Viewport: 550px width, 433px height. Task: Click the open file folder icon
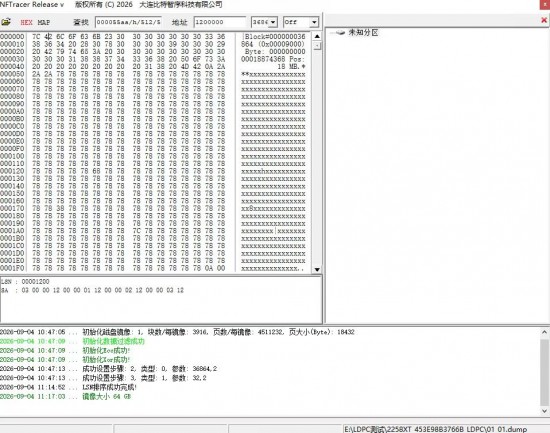(6, 22)
